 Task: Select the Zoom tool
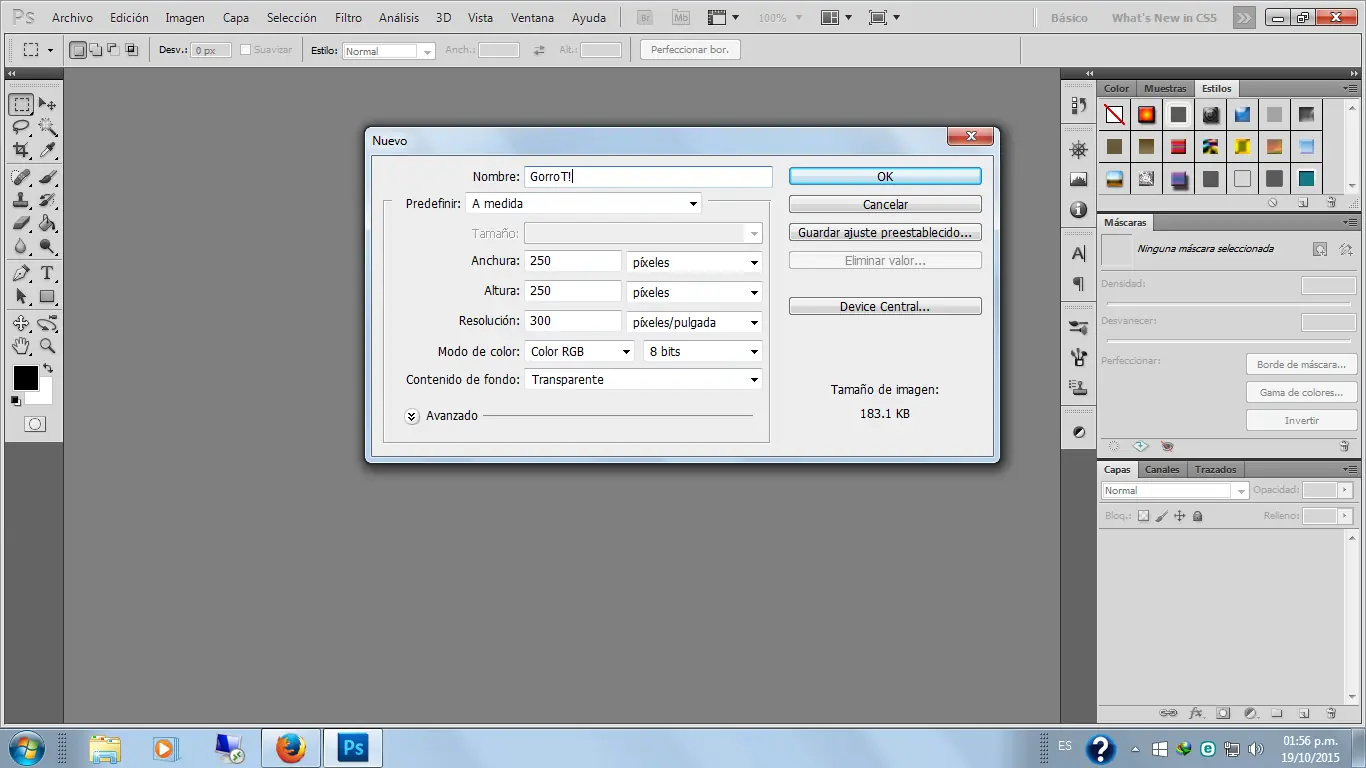coord(47,346)
